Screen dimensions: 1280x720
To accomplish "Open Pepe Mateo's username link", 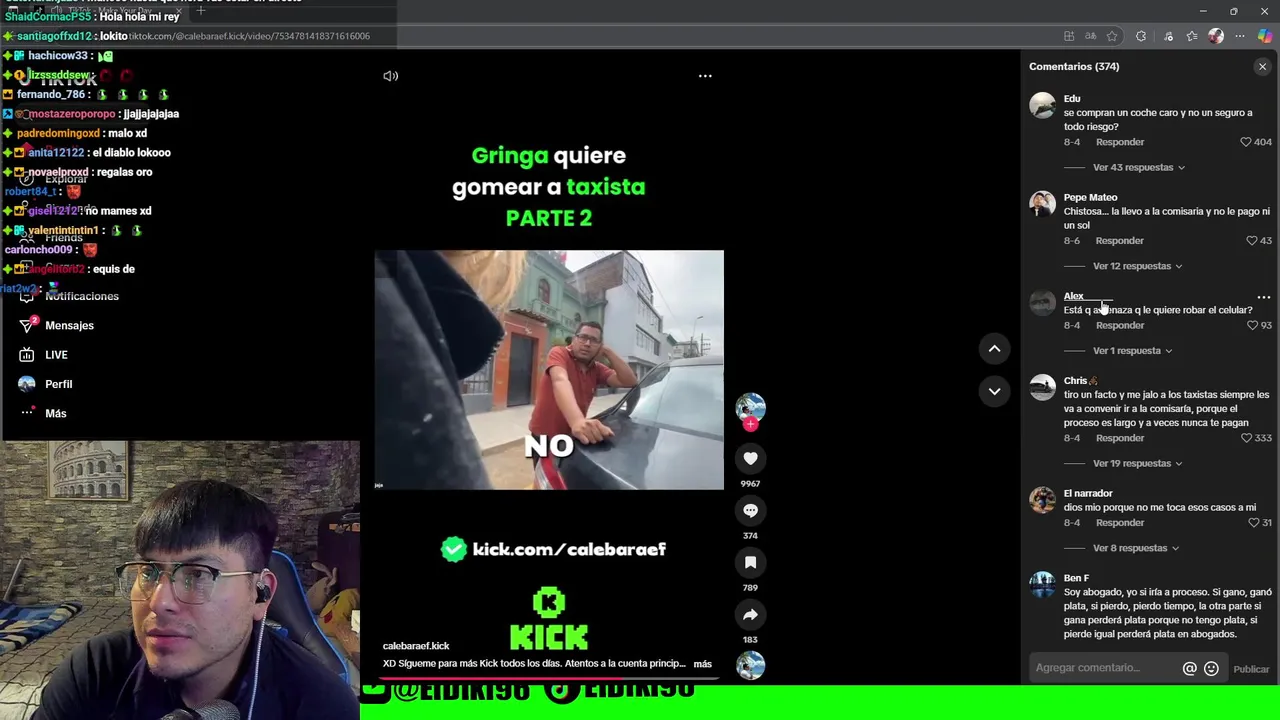I will click(1090, 198).
